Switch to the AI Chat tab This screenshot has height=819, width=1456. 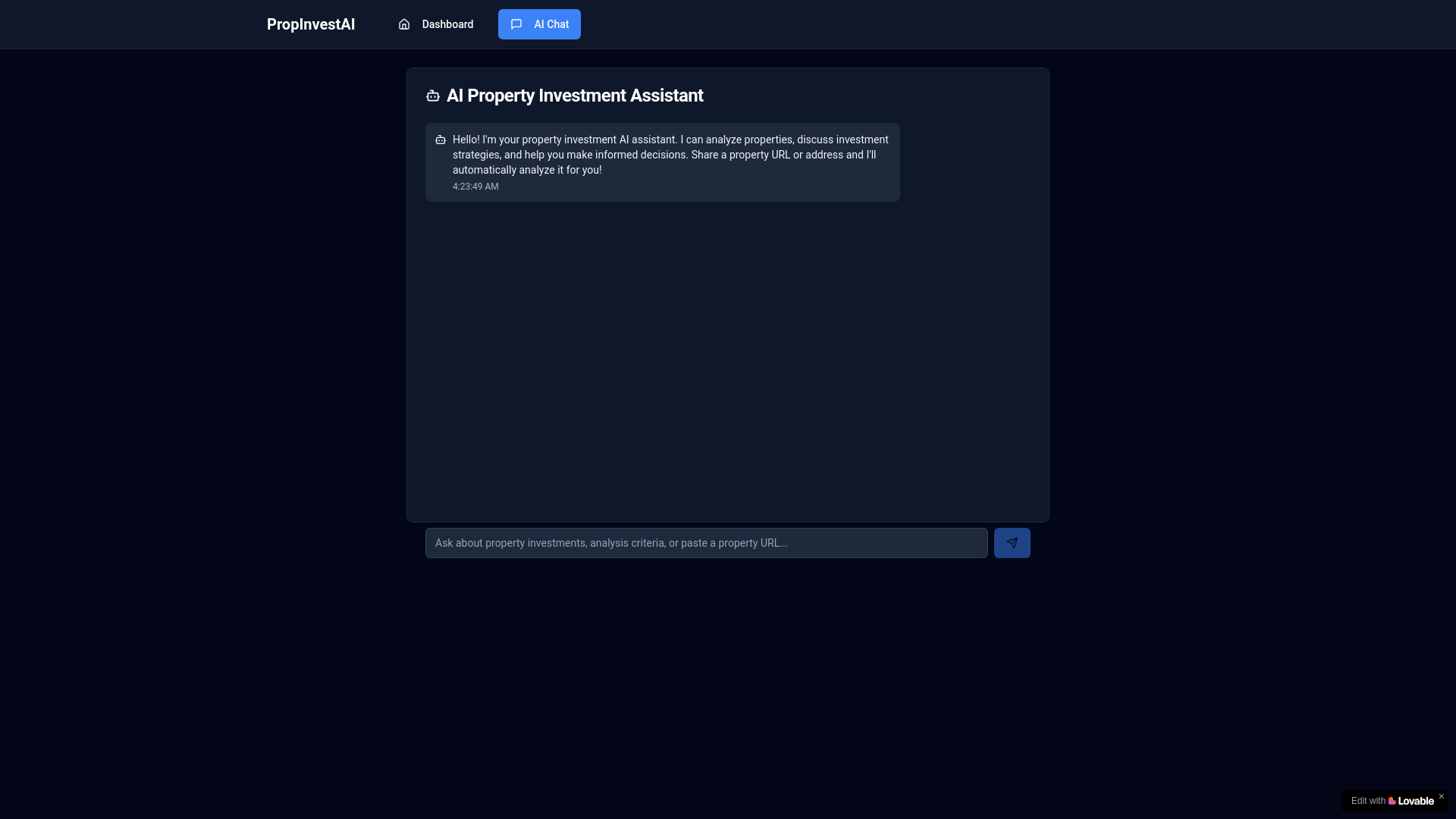(539, 24)
